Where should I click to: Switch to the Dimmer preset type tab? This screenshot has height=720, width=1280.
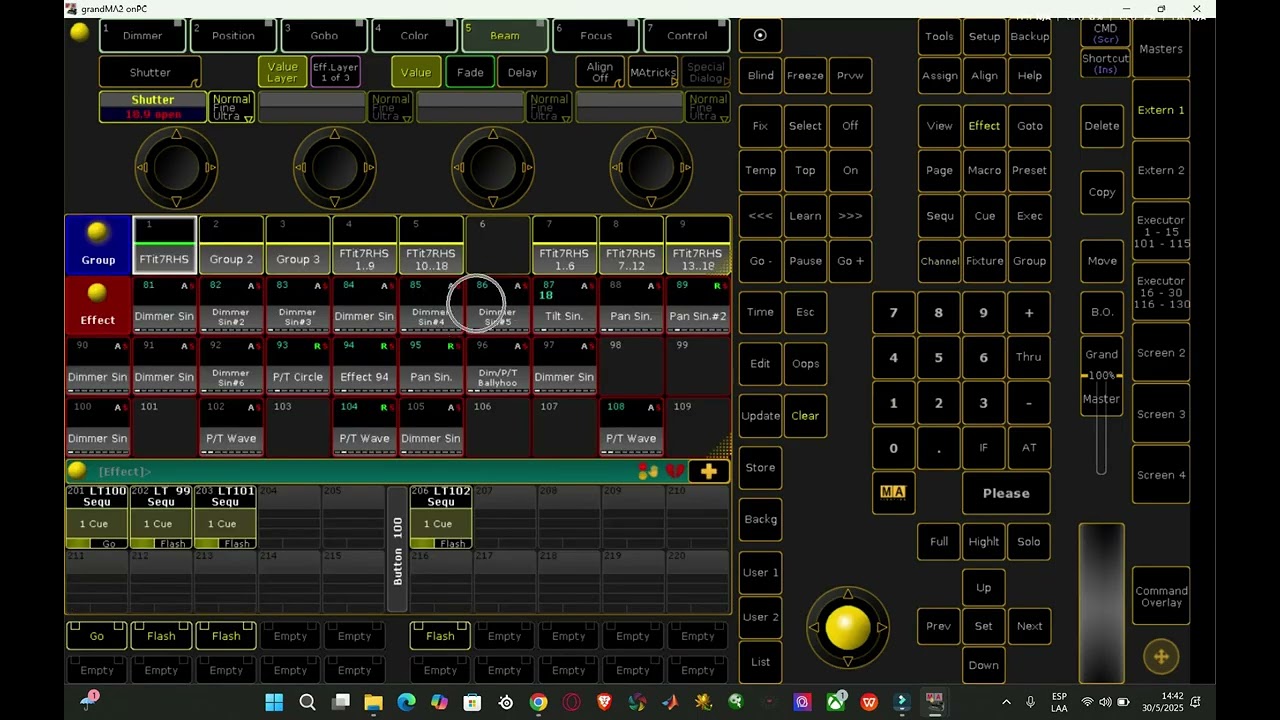pos(142,35)
